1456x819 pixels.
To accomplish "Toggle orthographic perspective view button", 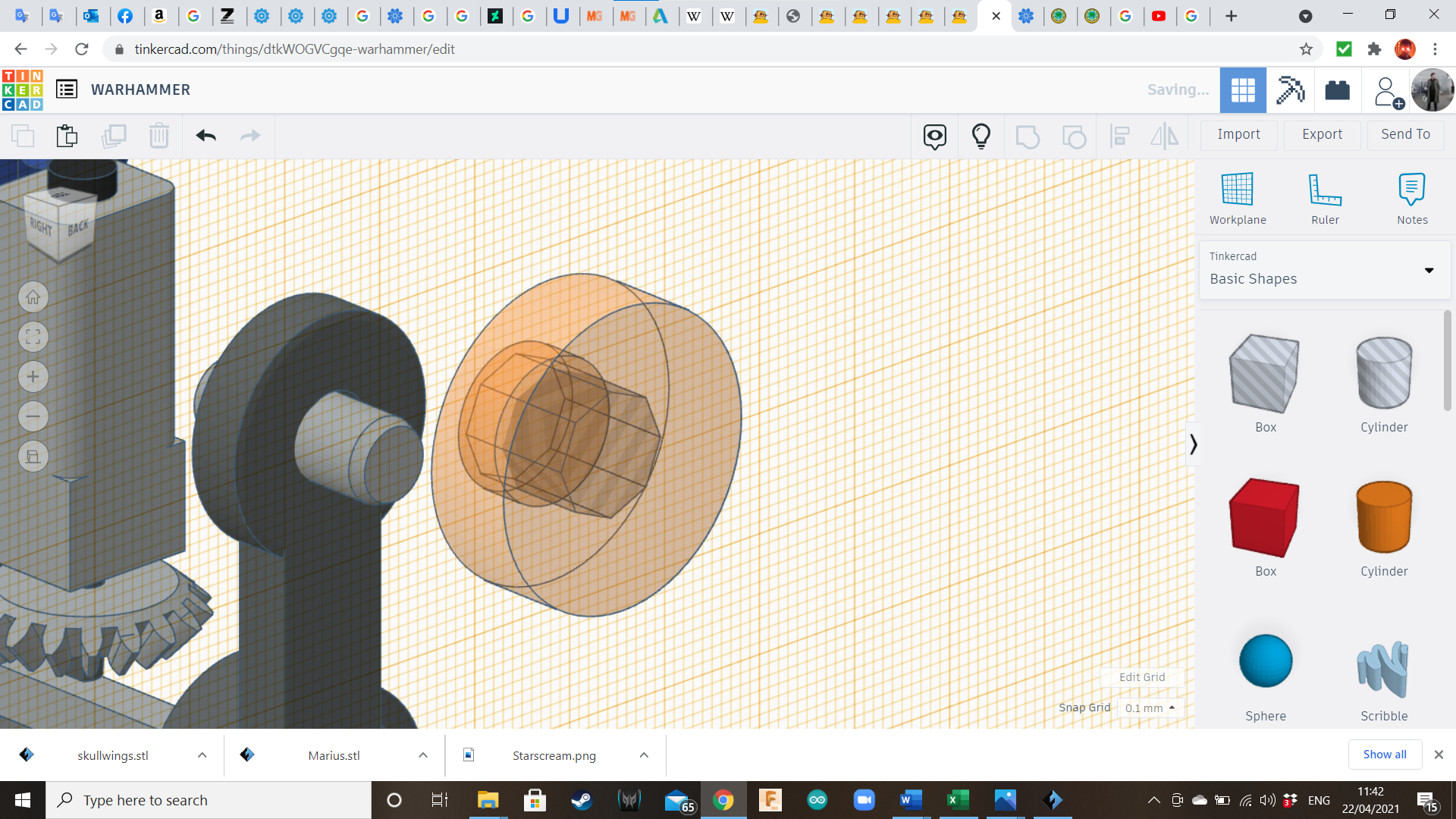I will [33, 457].
